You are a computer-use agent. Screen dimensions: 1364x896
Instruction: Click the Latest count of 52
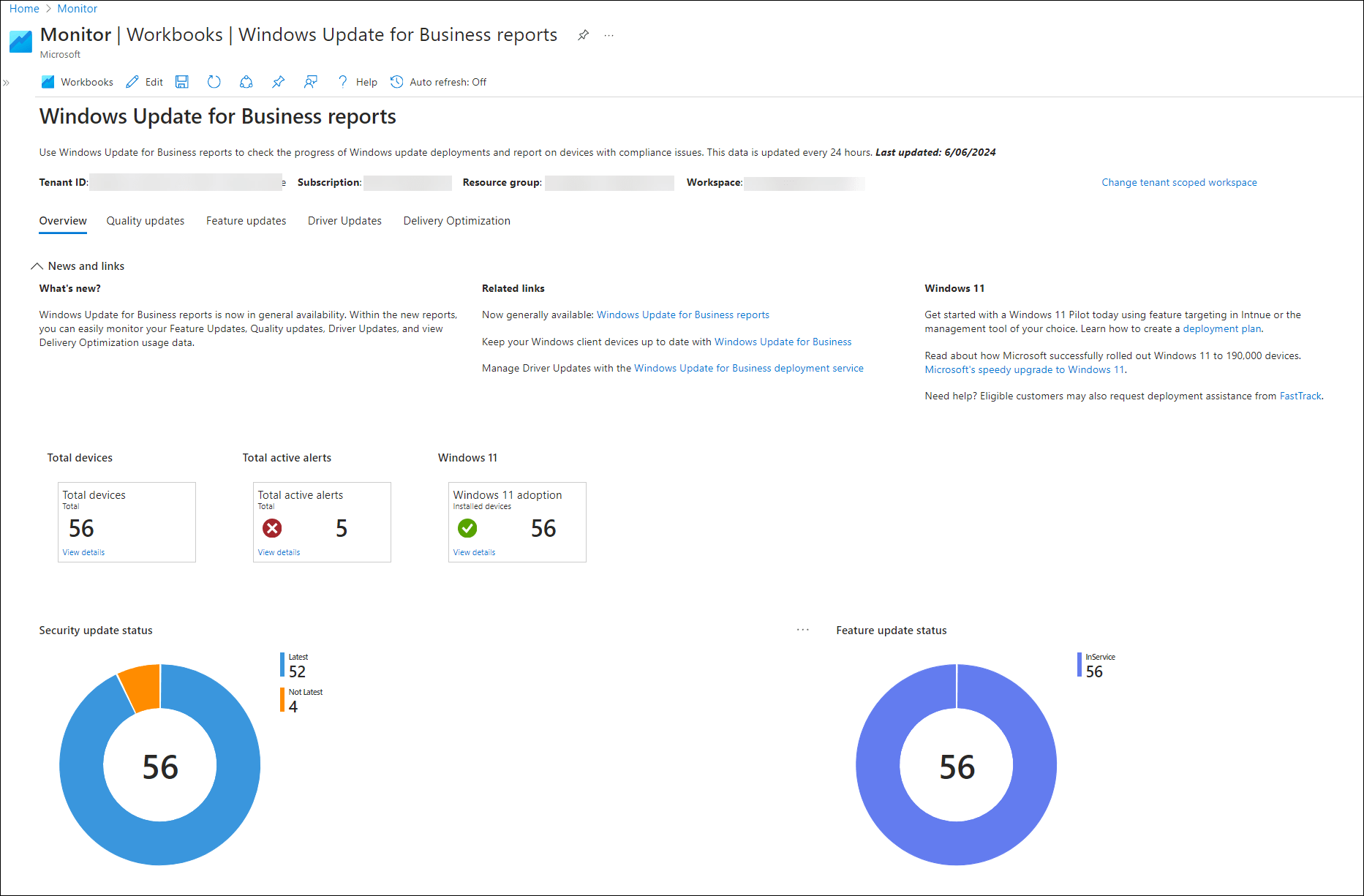coord(297,671)
